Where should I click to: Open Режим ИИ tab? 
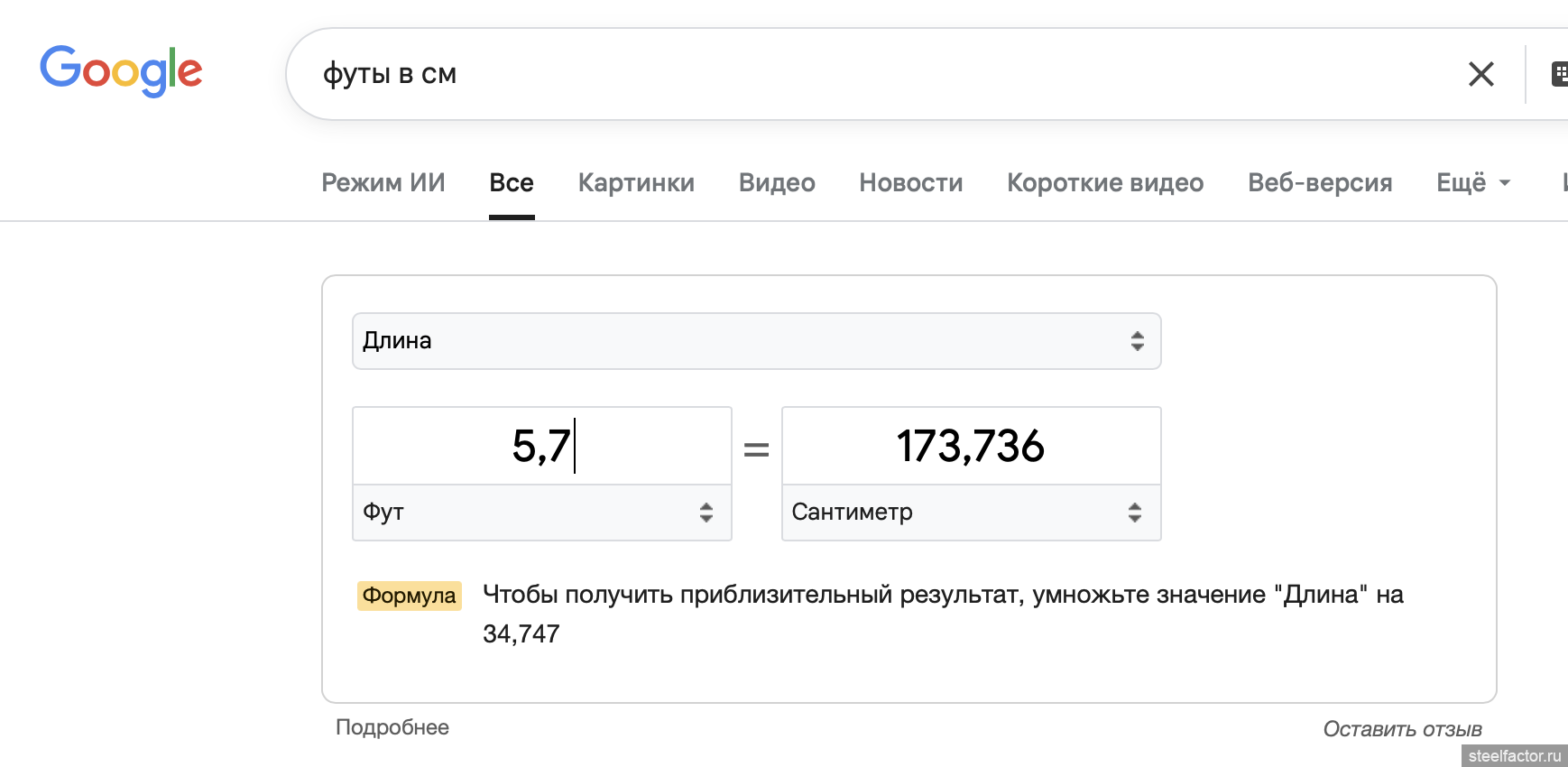tap(383, 182)
